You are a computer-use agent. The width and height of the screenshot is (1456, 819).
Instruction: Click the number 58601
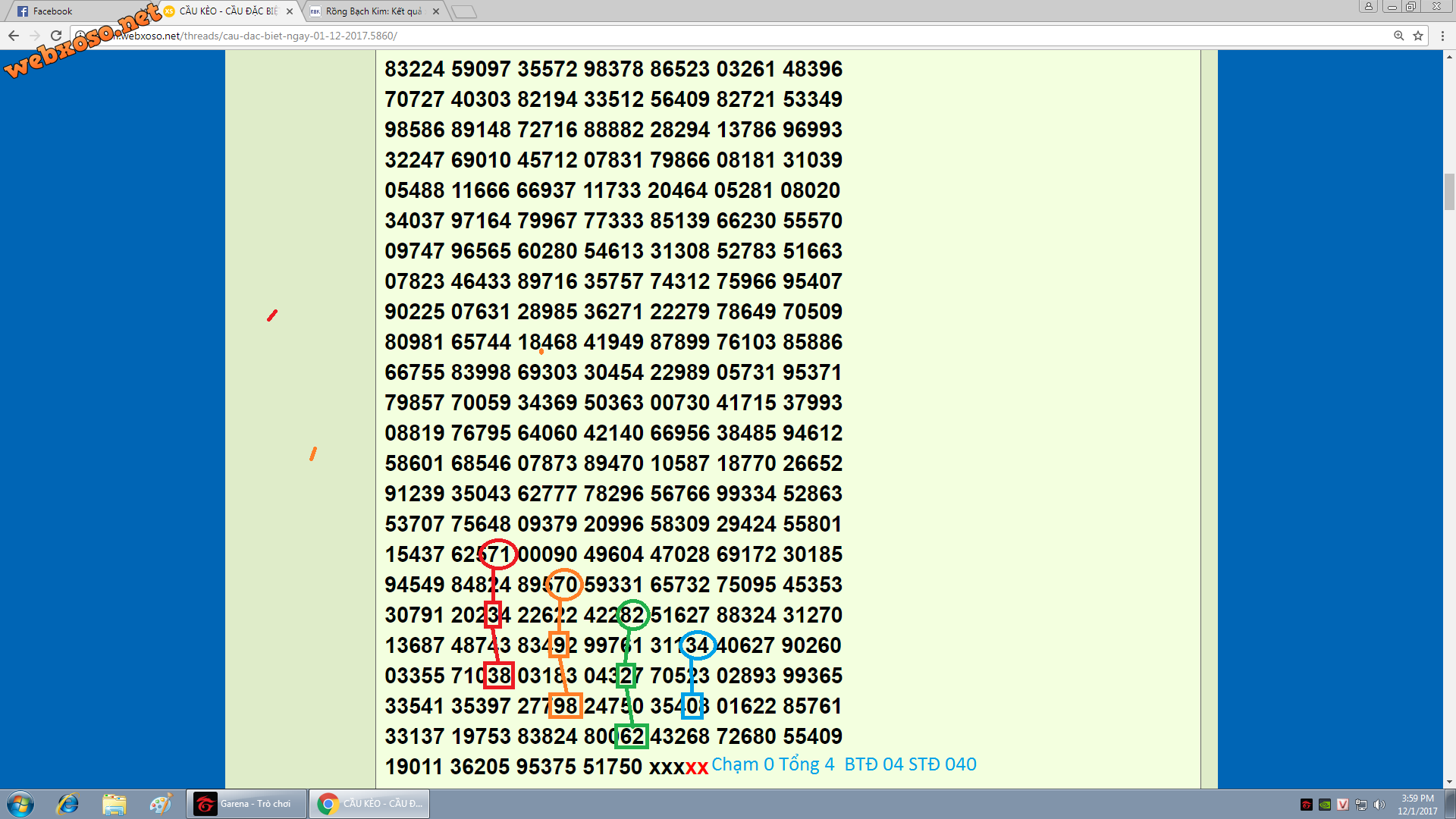[x=415, y=463]
